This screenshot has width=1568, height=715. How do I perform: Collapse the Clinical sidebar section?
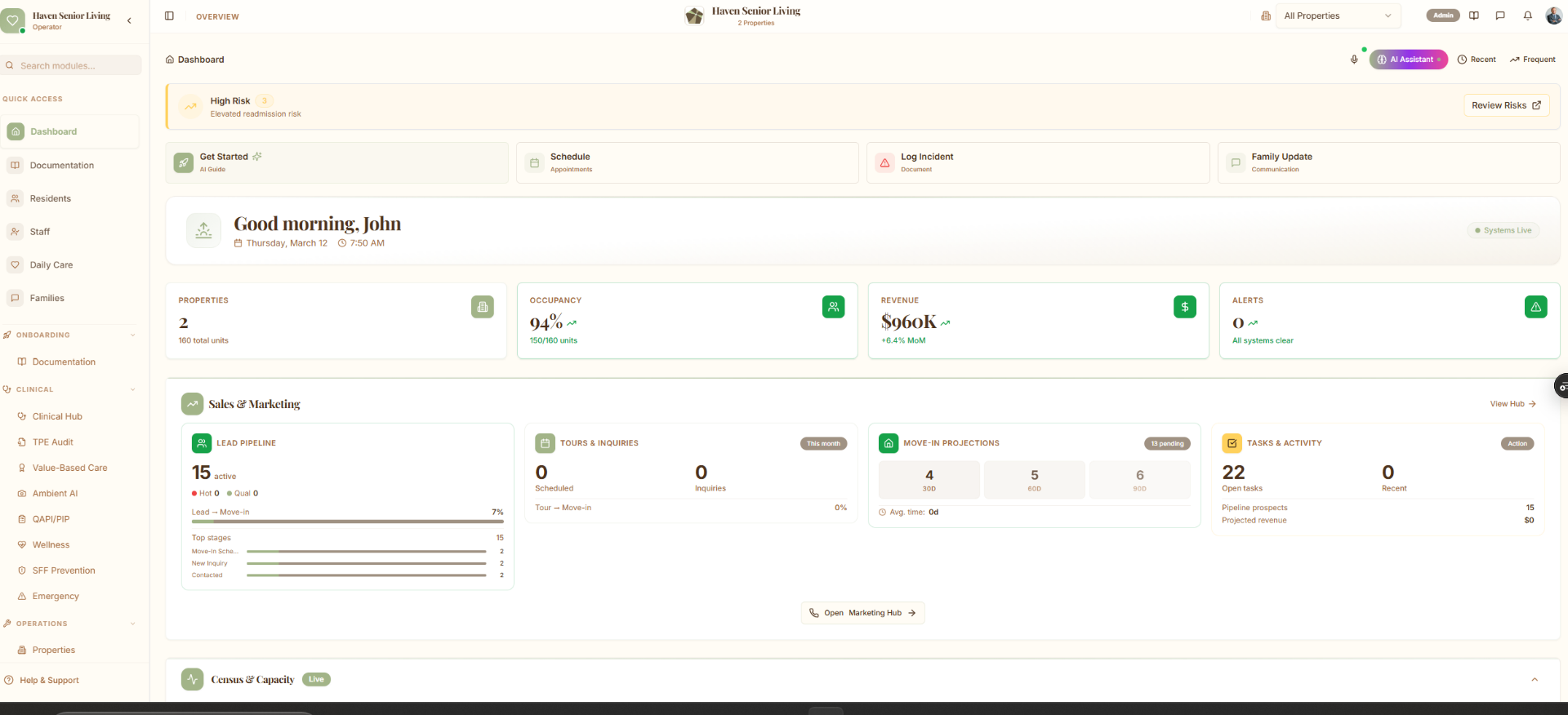[x=132, y=389]
